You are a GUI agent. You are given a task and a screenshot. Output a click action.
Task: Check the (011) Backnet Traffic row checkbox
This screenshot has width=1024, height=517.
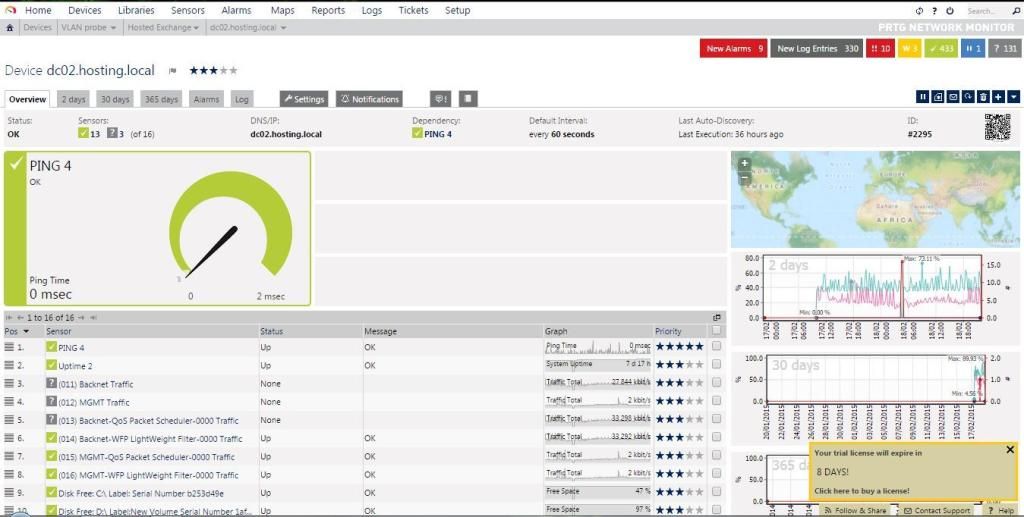(716, 383)
